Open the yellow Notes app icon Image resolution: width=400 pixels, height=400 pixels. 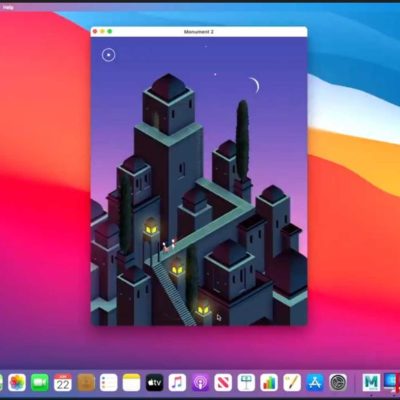point(131,382)
